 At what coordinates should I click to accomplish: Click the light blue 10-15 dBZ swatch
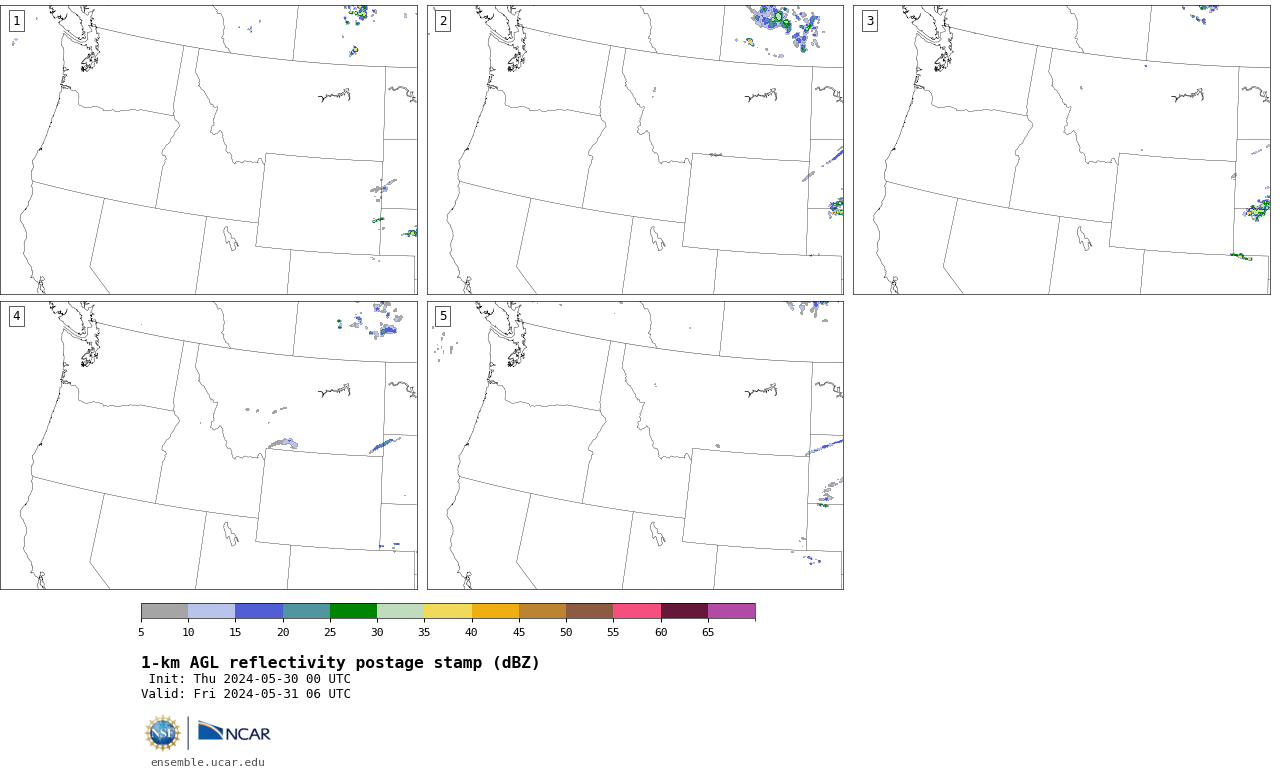point(211,611)
